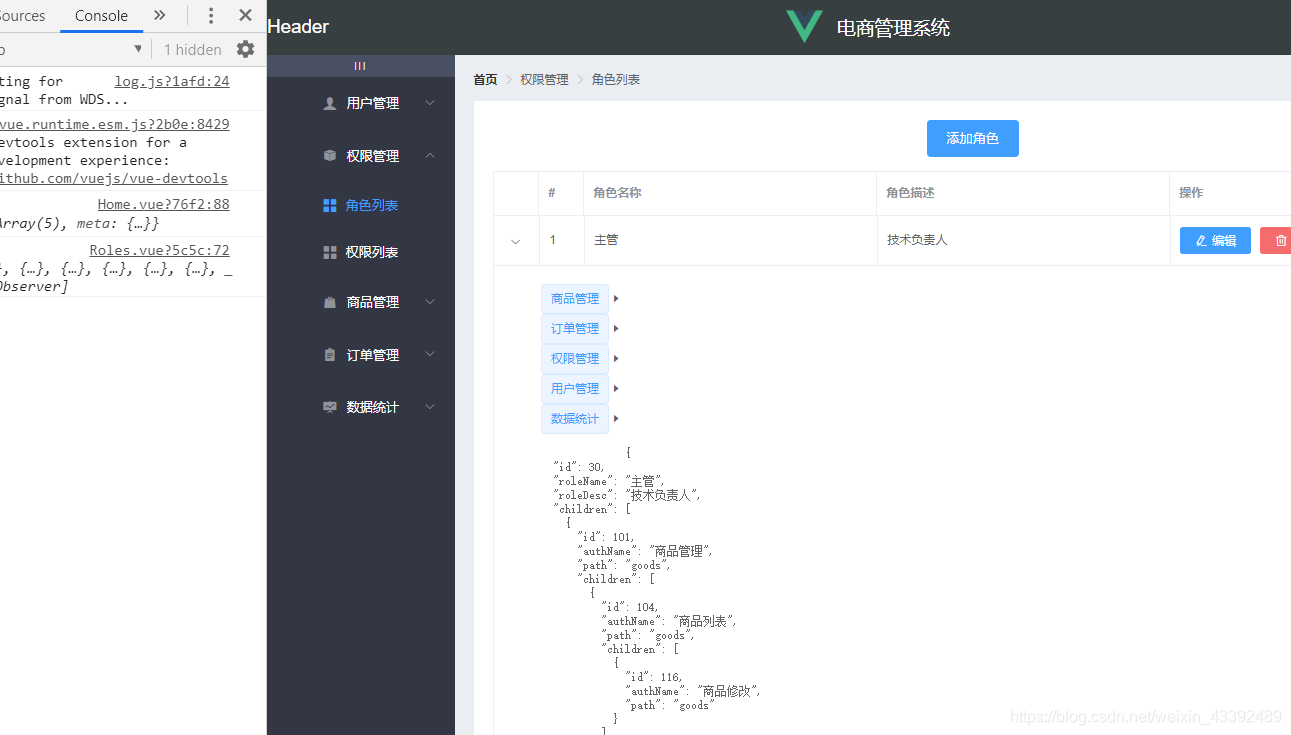
Task: Click the 权限管理 permission tag
Action: 575,358
